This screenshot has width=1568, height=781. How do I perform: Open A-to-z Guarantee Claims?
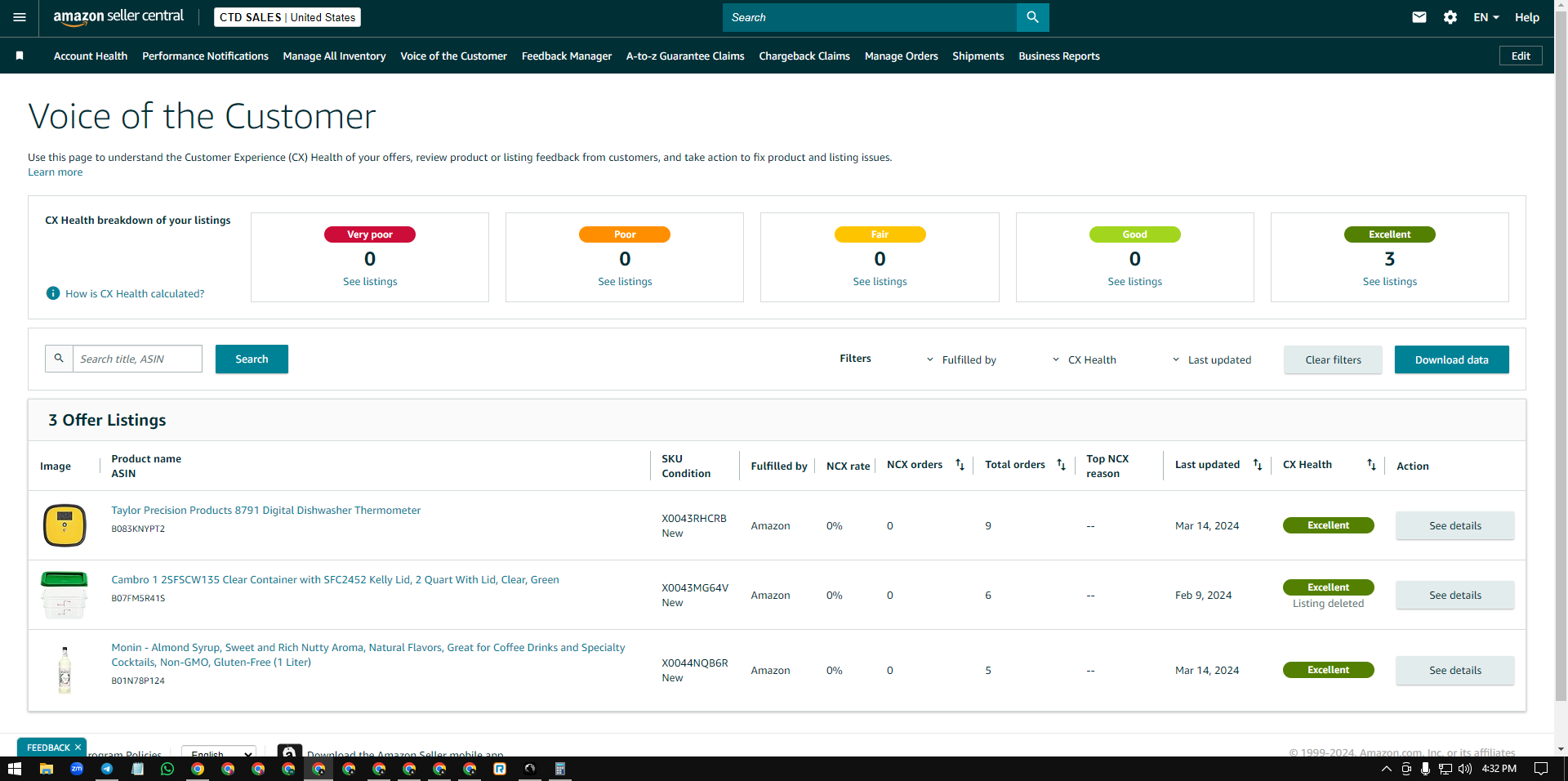pos(685,56)
